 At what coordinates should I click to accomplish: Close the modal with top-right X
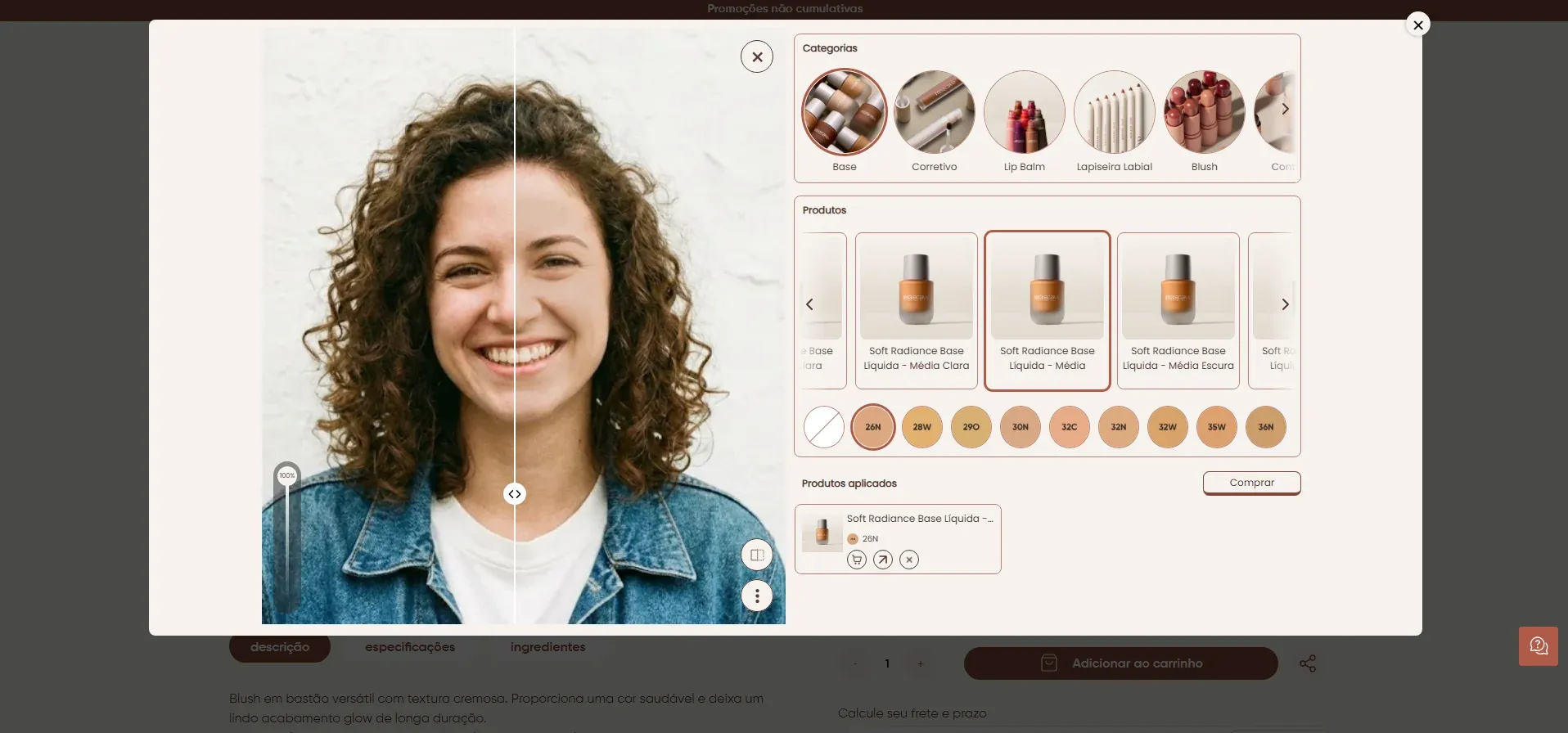click(x=1418, y=25)
